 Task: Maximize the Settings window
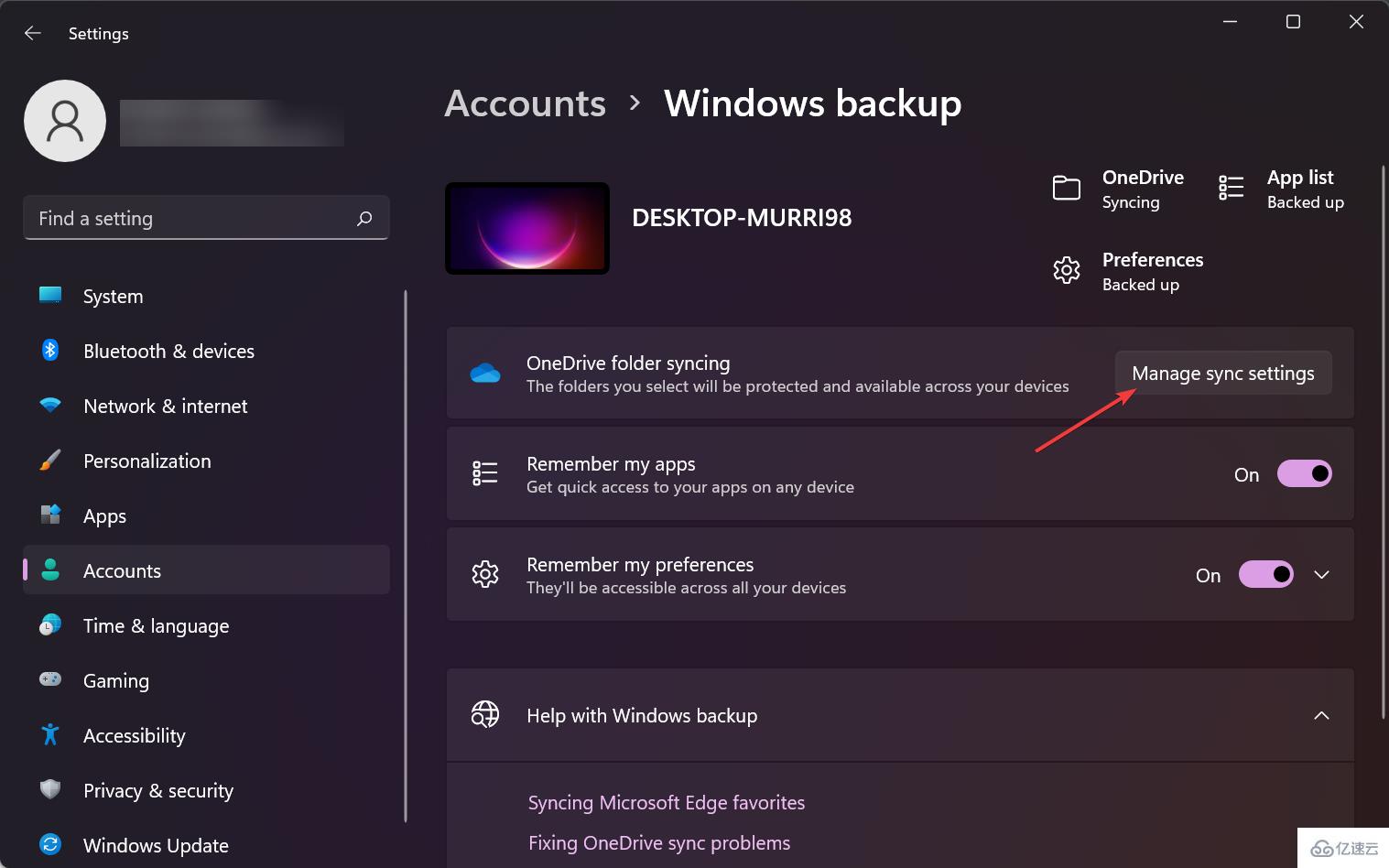1293,22
